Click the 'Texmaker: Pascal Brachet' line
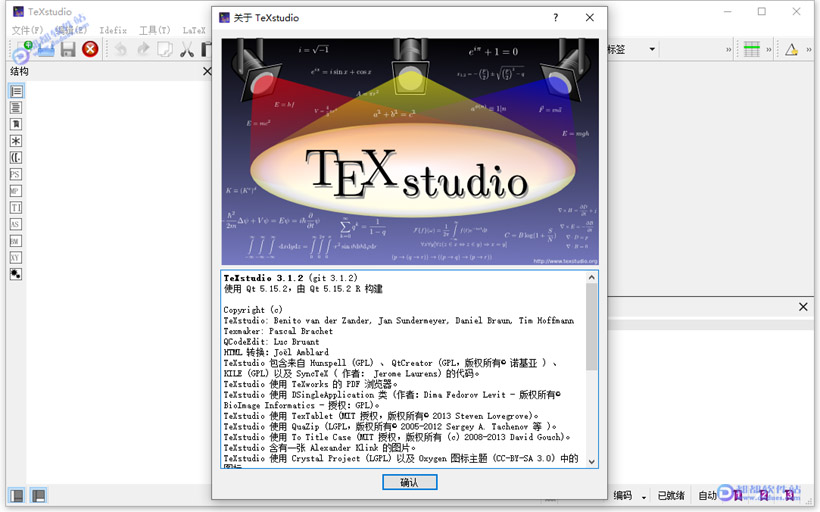This screenshot has height=512, width=820. 278,331
